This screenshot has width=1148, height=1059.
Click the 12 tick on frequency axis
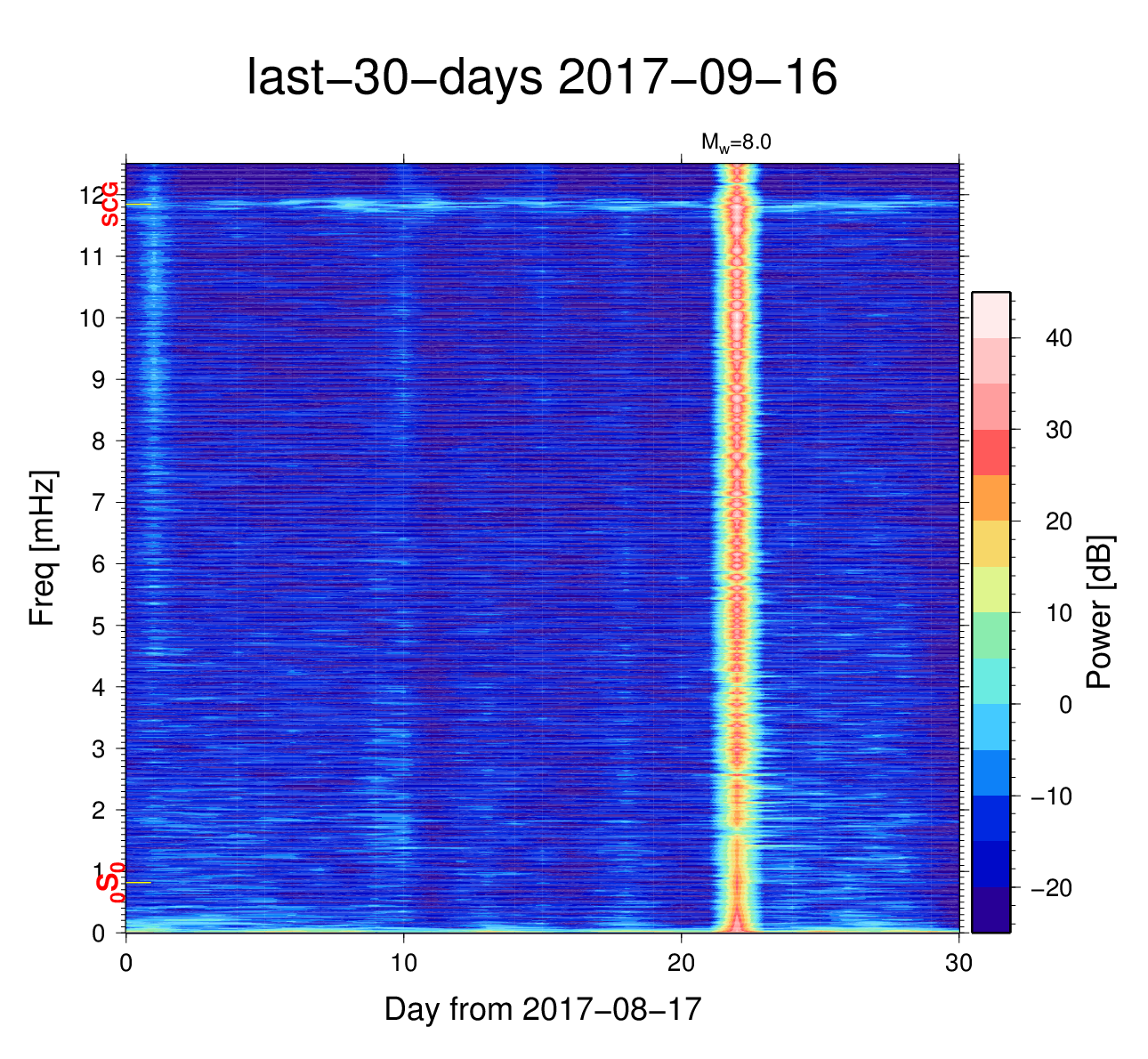tap(92, 195)
